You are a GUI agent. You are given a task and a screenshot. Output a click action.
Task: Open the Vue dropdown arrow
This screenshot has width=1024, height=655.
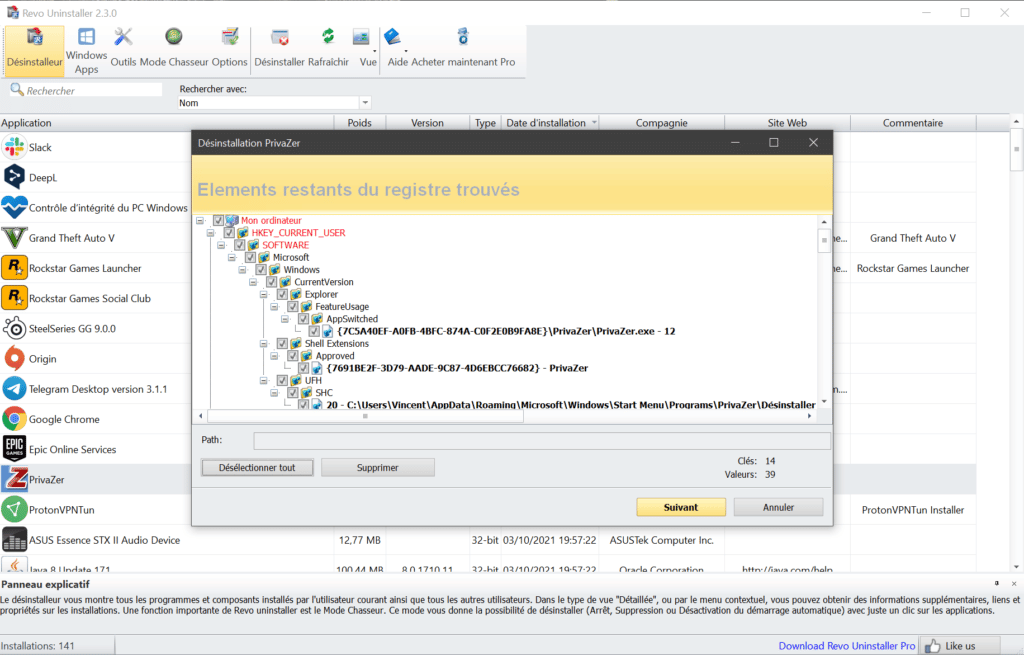(x=374, y=51)
